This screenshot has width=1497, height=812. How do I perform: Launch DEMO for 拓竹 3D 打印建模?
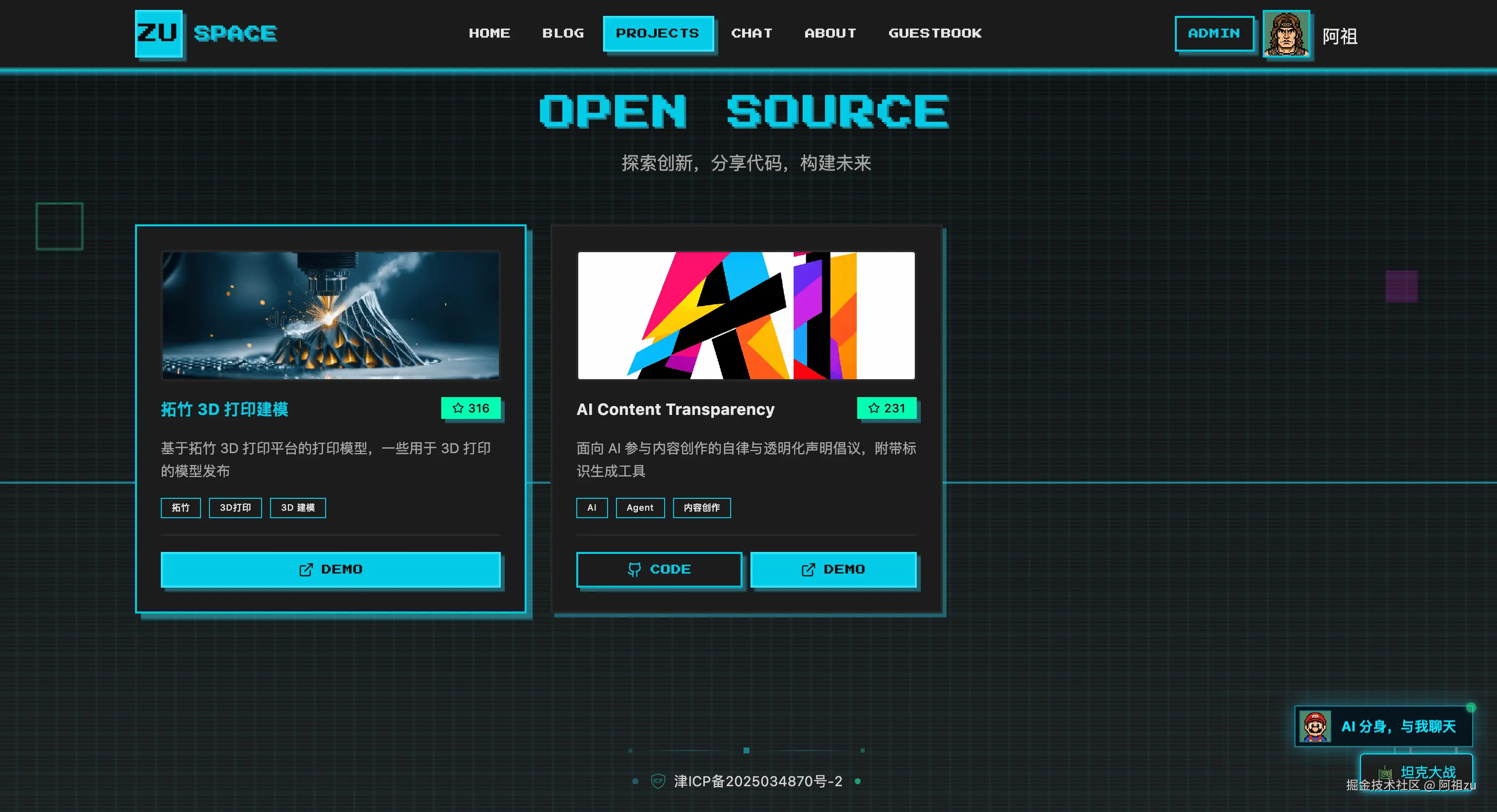[x=330, y=569]
